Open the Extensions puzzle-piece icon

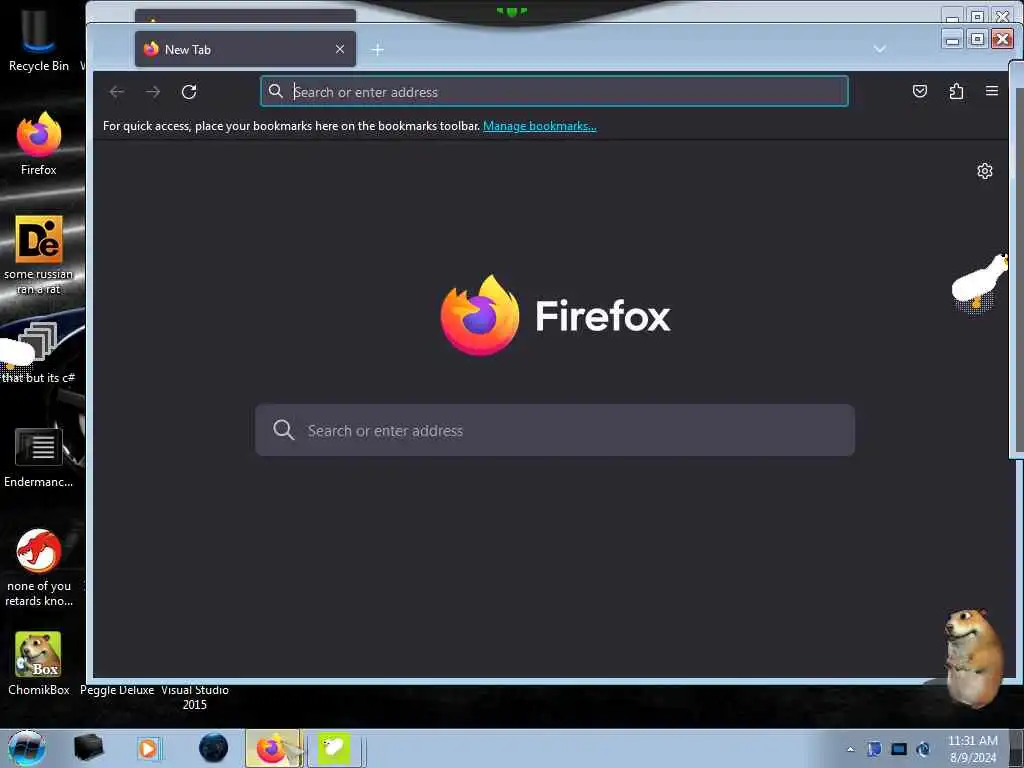956,91
